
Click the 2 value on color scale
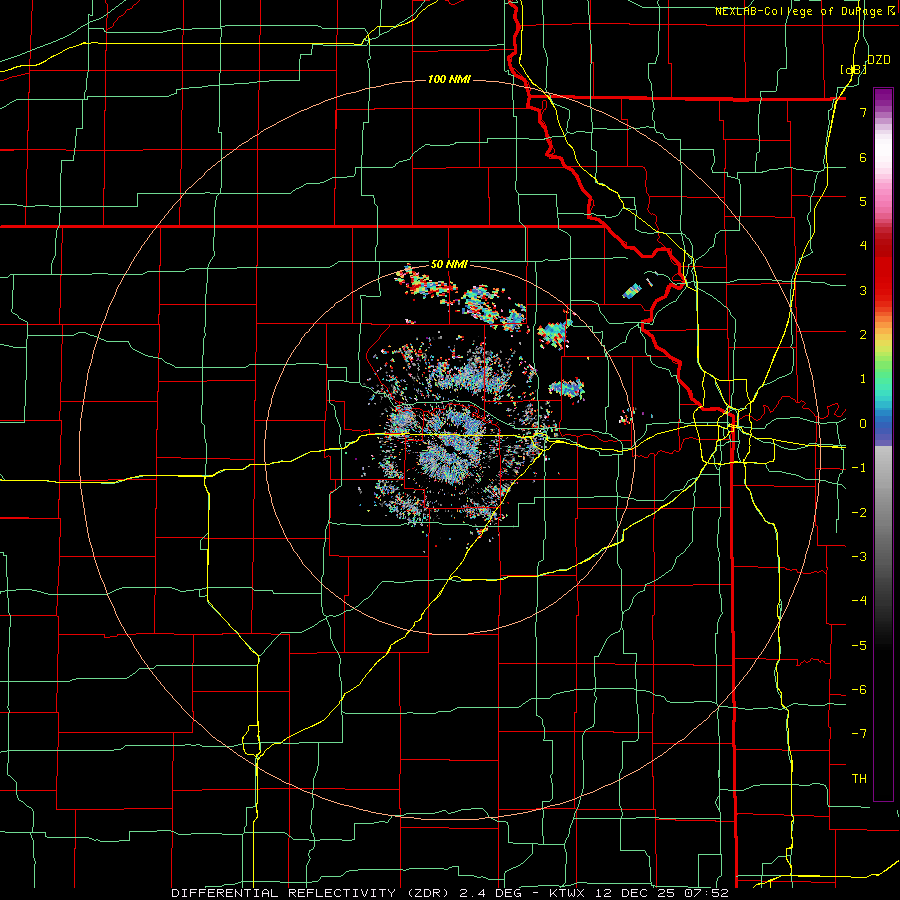pyautogui.click(x=863, y=335)
